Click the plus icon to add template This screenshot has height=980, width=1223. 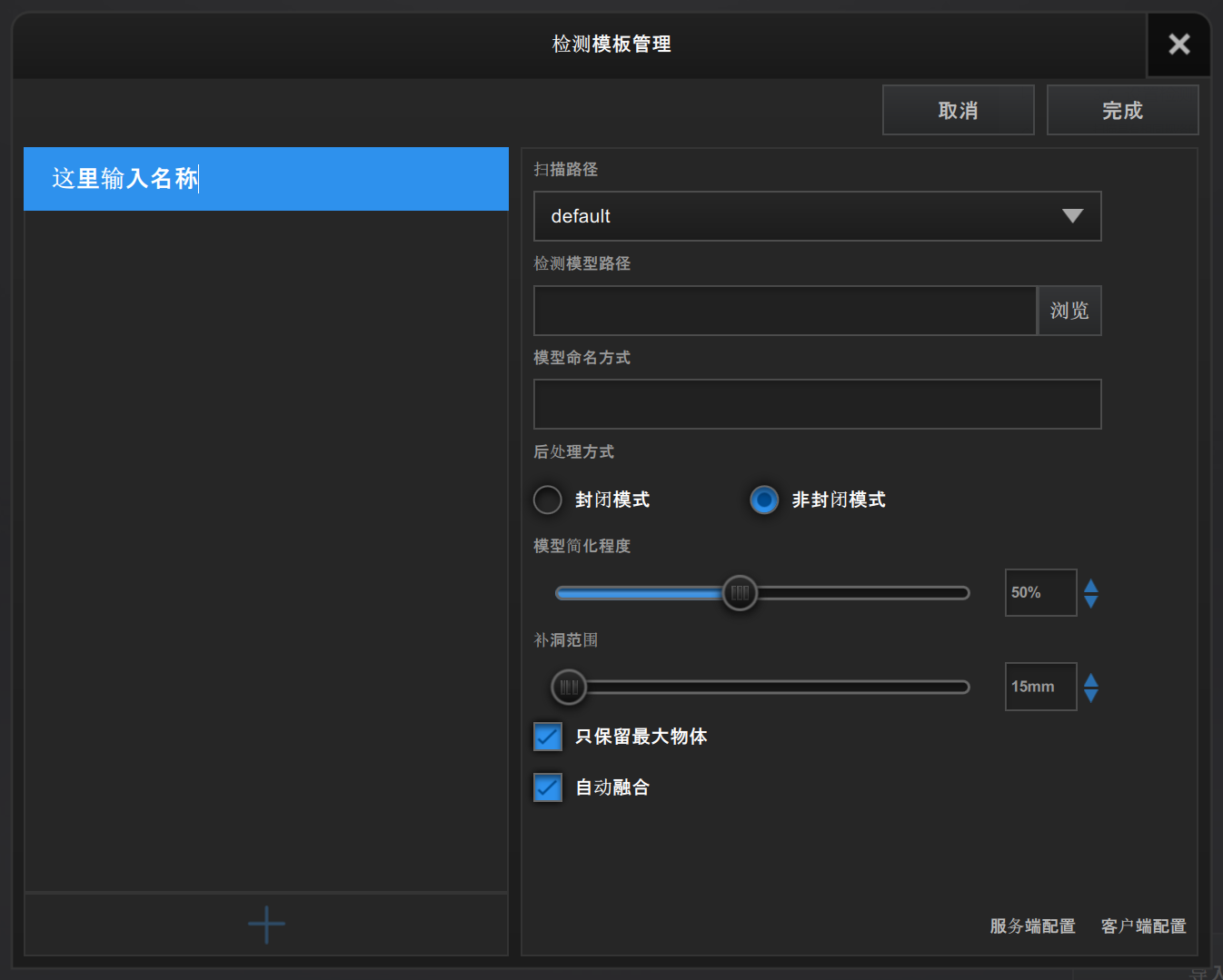(266, 925)
